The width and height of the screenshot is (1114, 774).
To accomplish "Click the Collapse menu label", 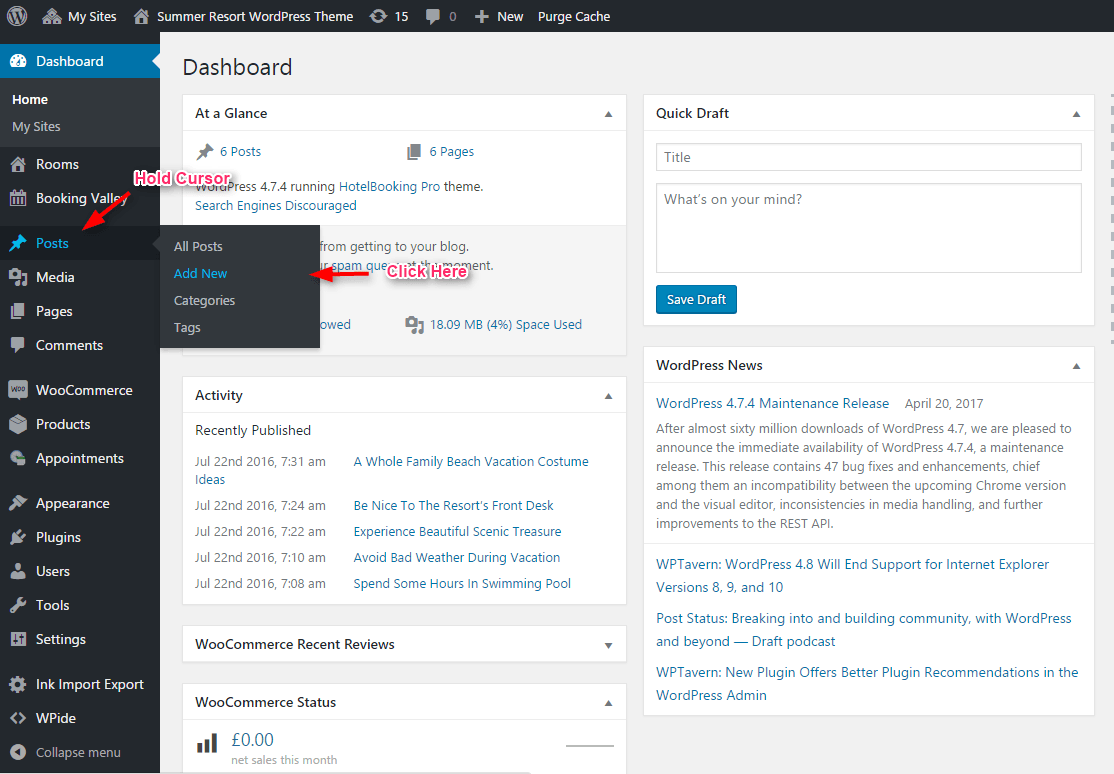I will (78, 752).
